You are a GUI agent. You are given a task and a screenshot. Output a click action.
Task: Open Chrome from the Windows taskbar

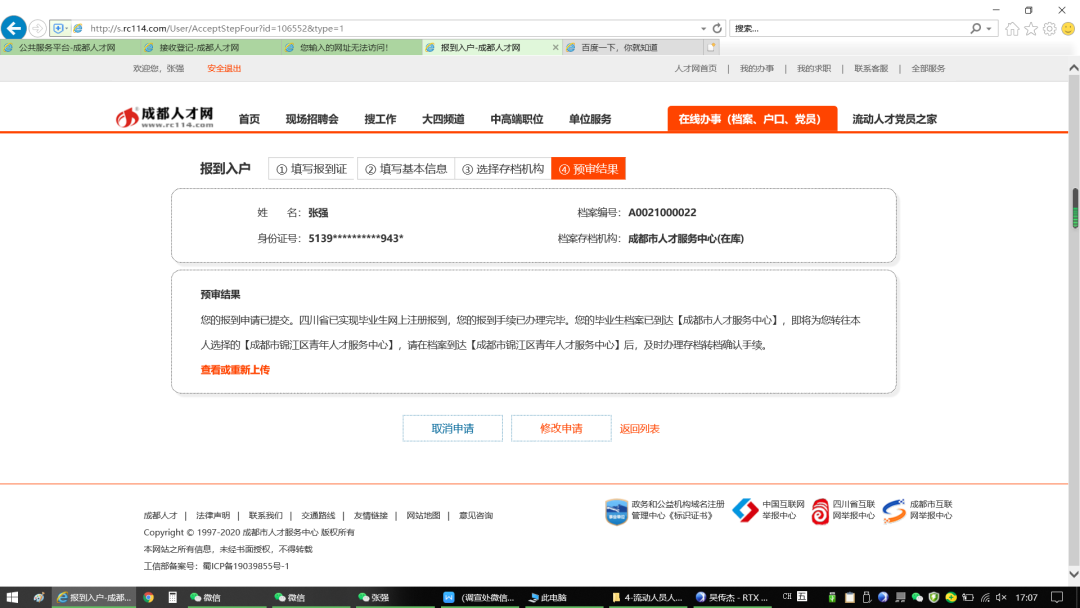point(148,597)
